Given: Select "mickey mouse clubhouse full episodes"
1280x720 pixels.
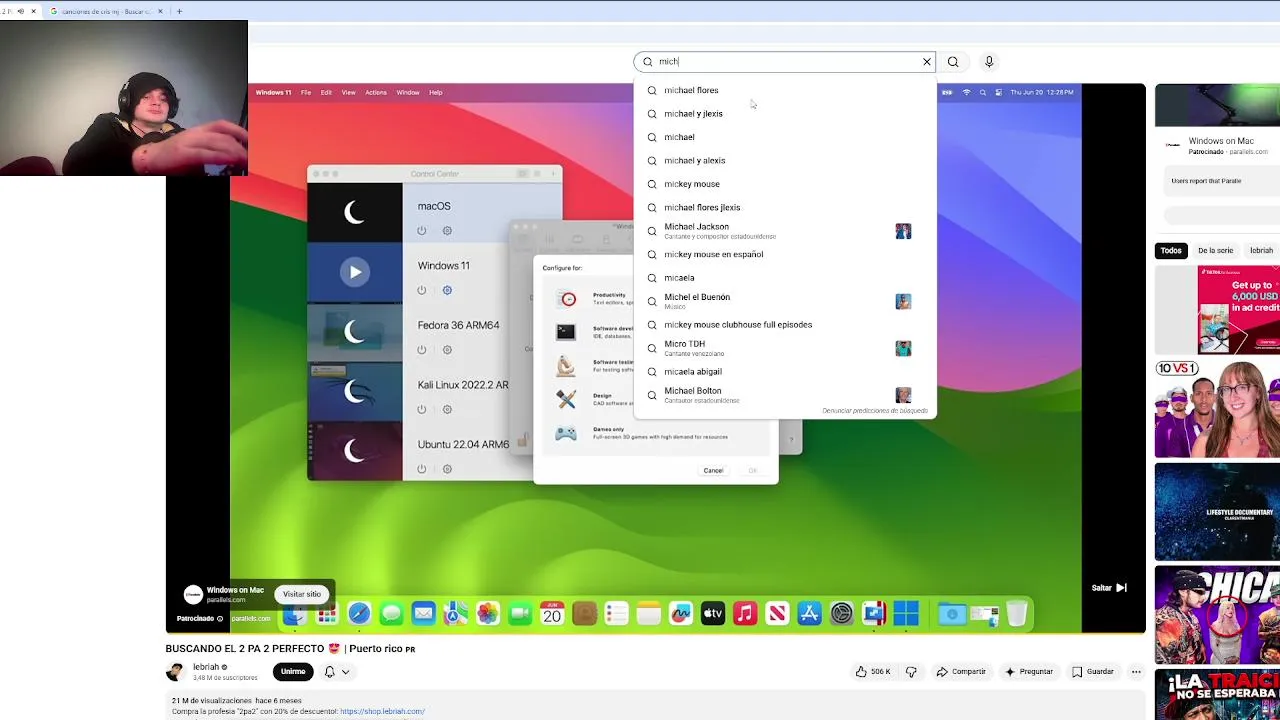Looking at the screenshot, I should pos(785,325).
